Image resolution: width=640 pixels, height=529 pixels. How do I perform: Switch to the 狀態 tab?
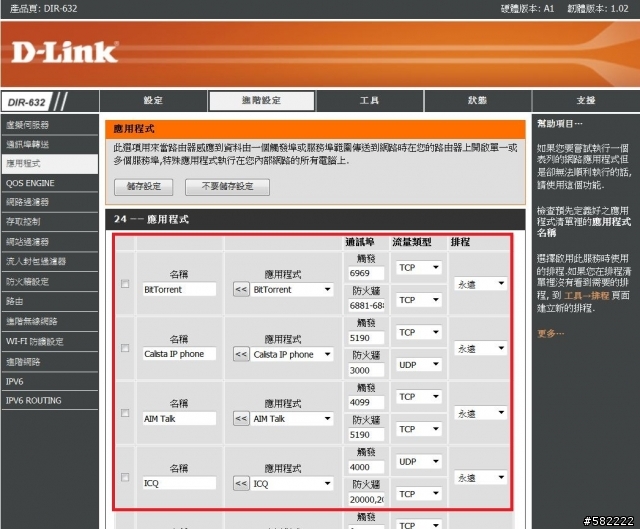click(478, 100)
